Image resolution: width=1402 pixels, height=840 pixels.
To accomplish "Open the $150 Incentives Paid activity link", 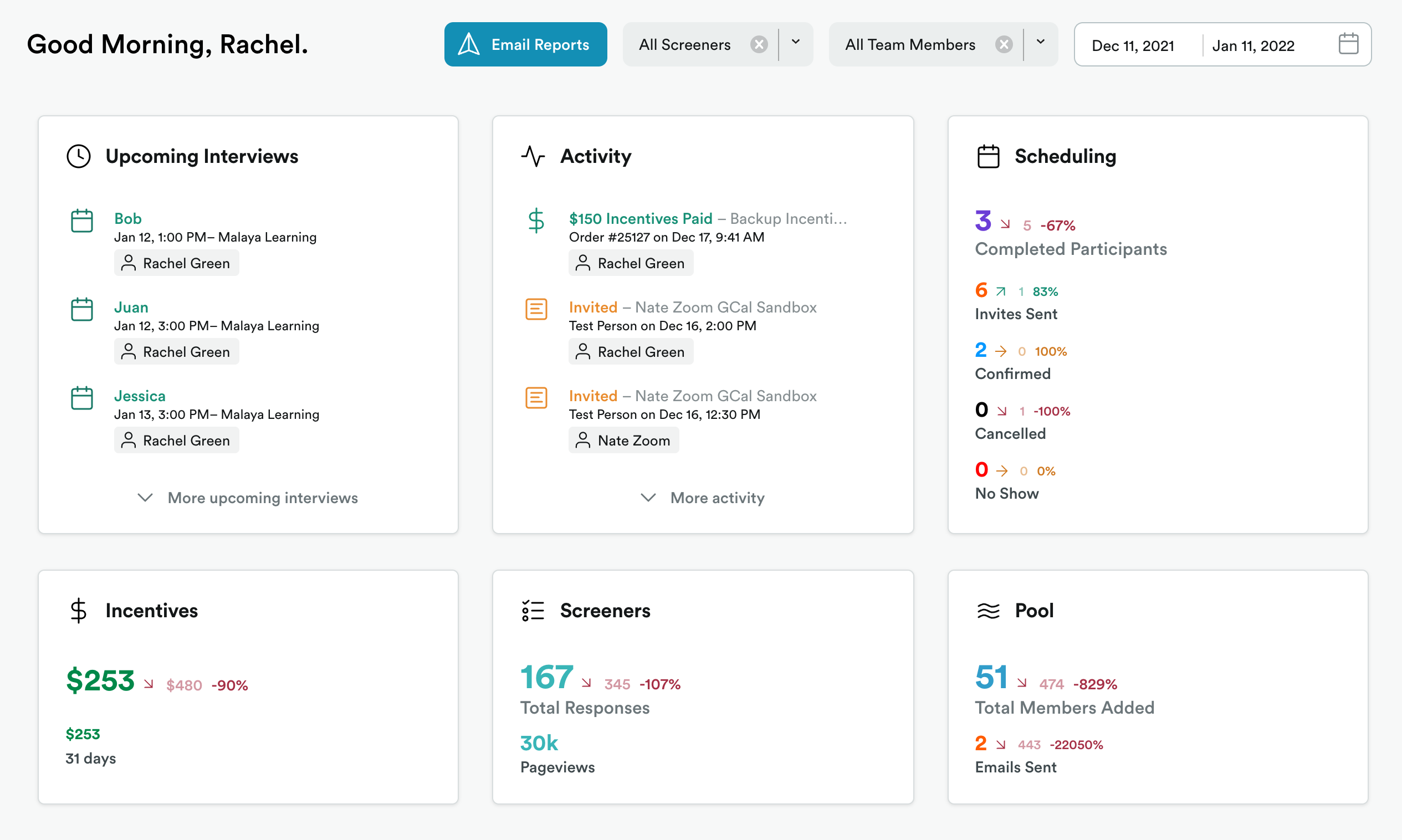I will click(x=640, y=218).
